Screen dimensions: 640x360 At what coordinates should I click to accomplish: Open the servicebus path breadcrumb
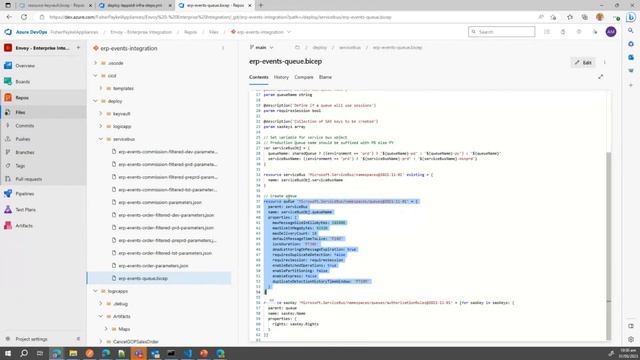pos(350,47)
